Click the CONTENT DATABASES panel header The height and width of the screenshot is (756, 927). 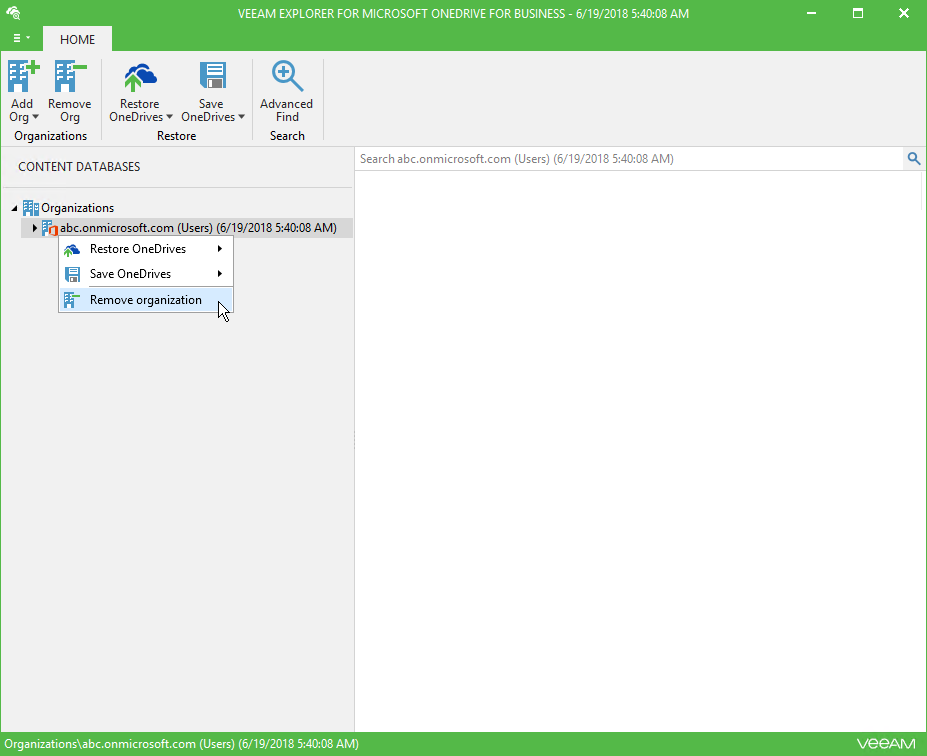pos(79,167)
